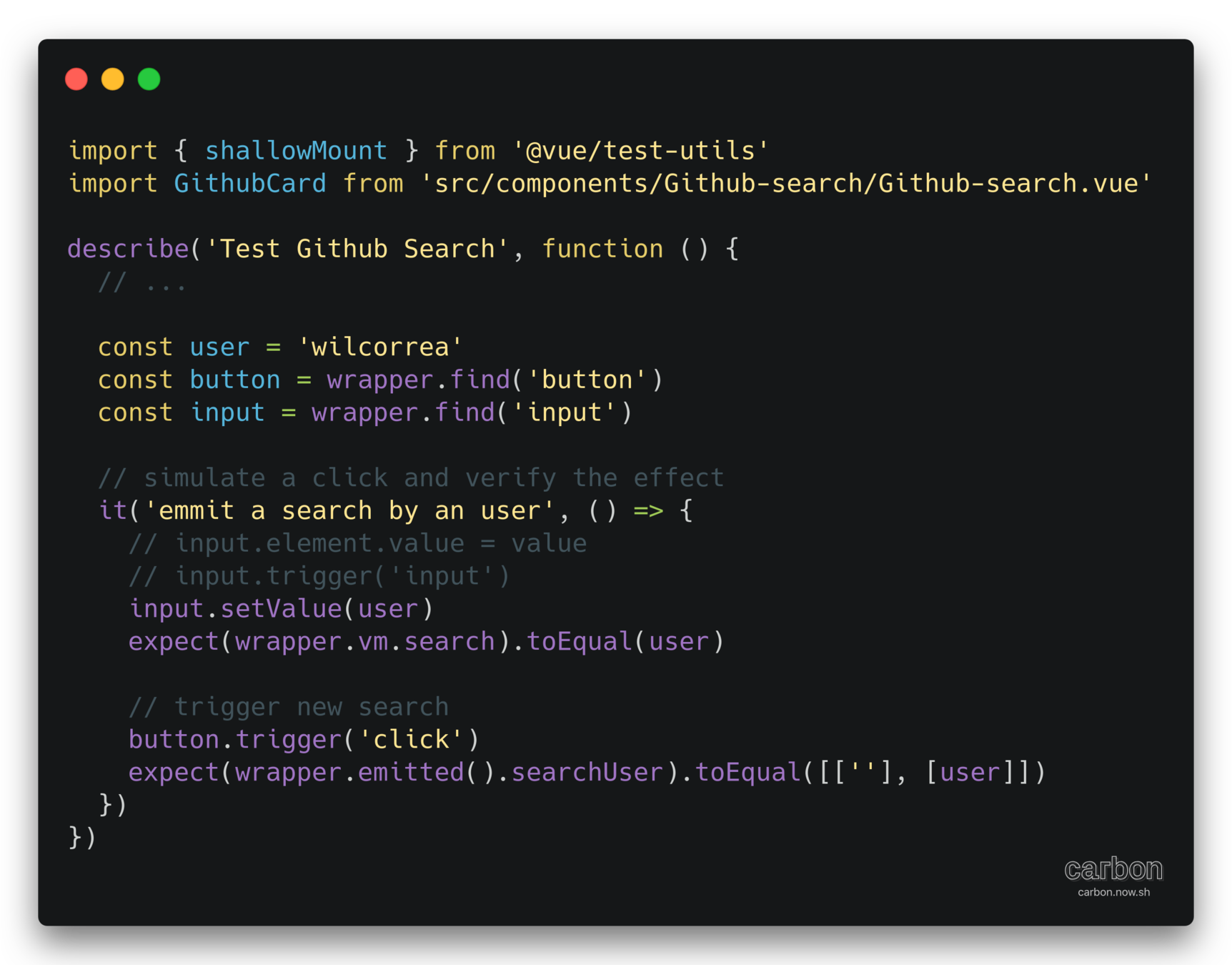This screenshot has height=965, width=1232.
Task: Click the 'wilcorrea' string value
Action: pos(380,347)
